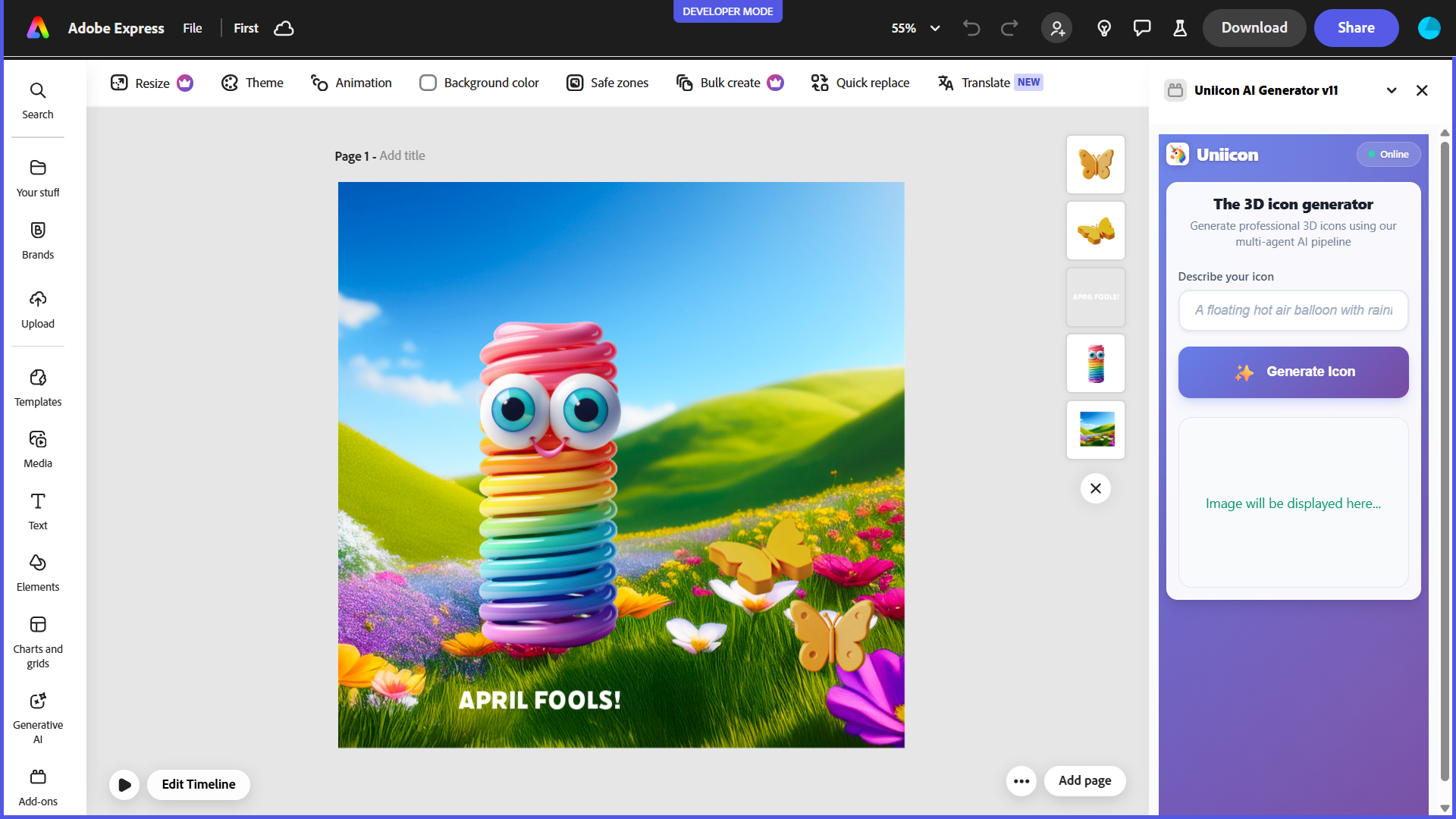The width and height of the screenshot is (1456, 819).
Task: Toggle Safe zones on the canvas
Action: pos(607,83)
